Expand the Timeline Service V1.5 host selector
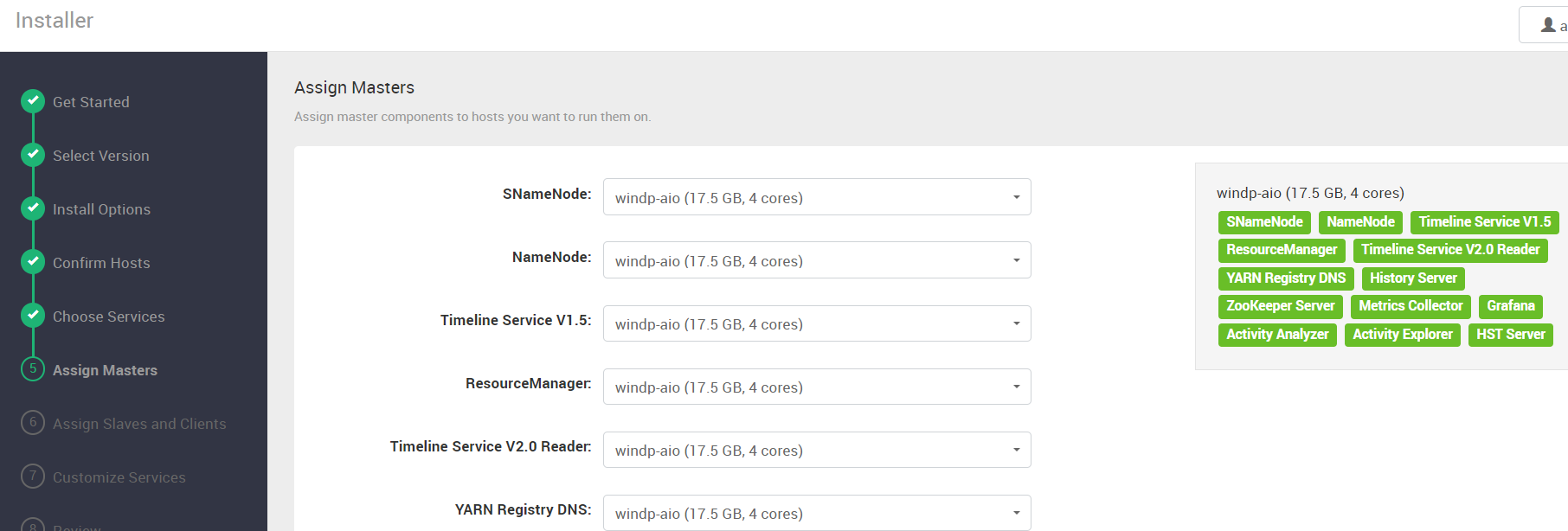 tap(817, 323)
